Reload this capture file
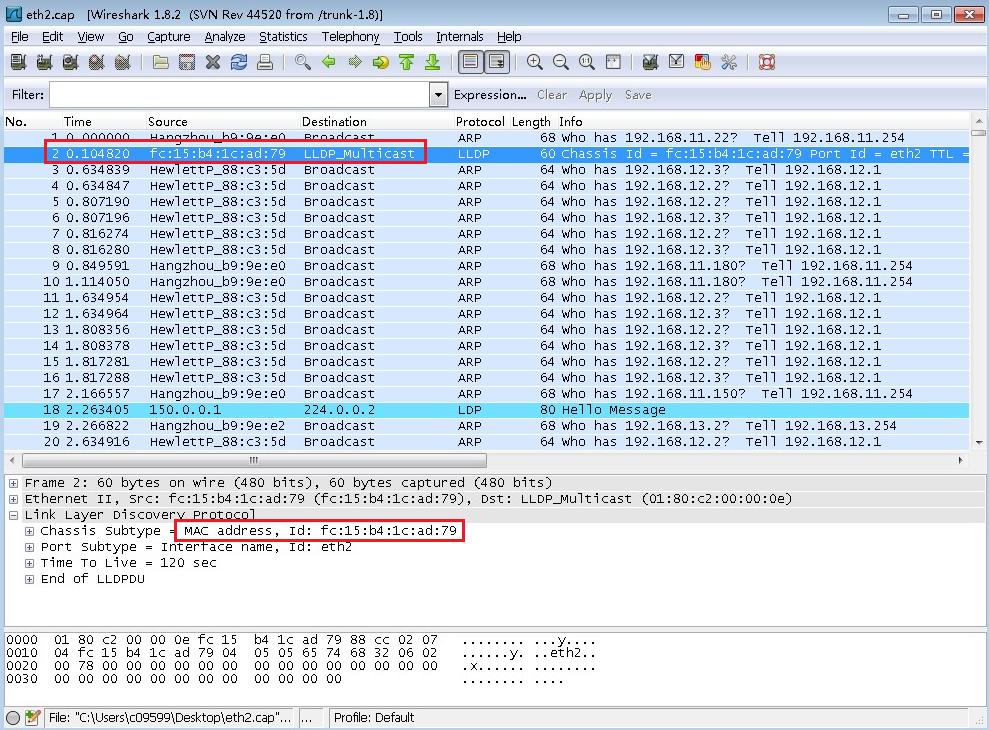 click(239, 62)
